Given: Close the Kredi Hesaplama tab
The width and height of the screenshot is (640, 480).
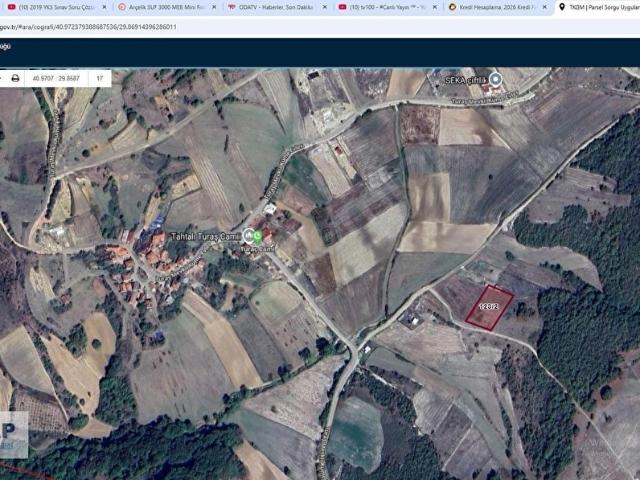Looking at the screenshot, I should pyautogui.click(x=545, y=7).
